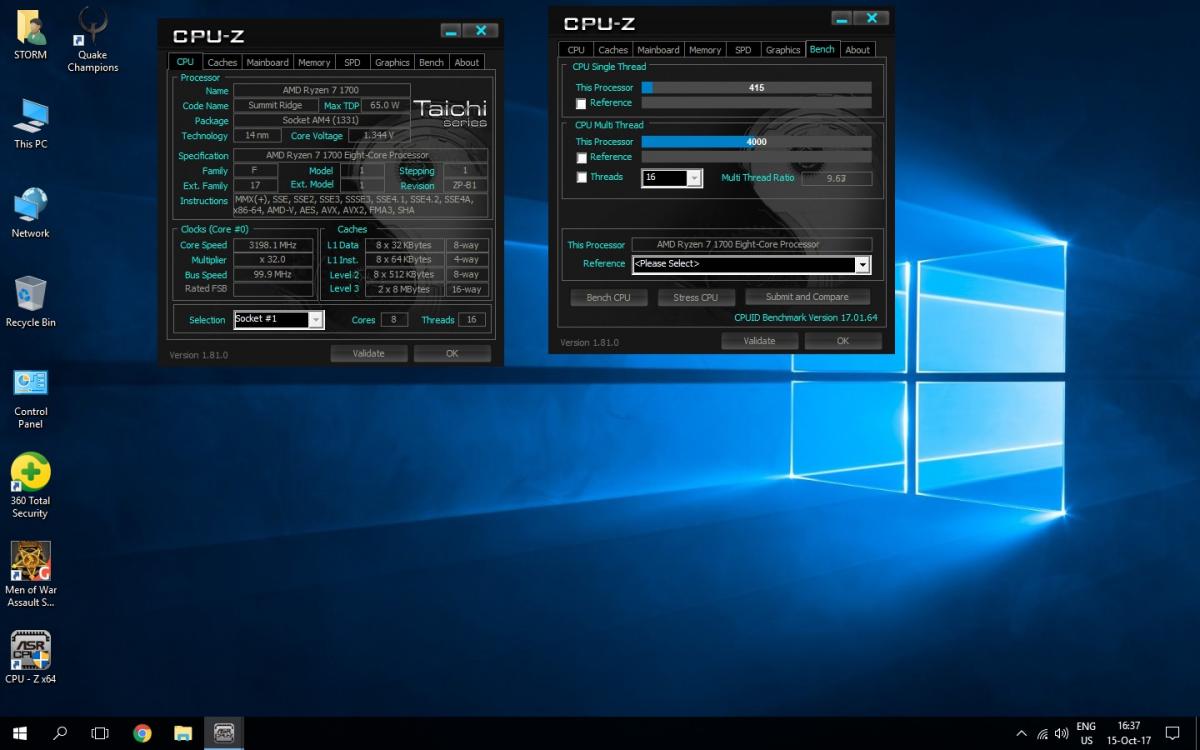Viewport: 1200px width, 750px height.
Task: Switch to Caches tab in left CPU-Z
Action: (222, 62)
